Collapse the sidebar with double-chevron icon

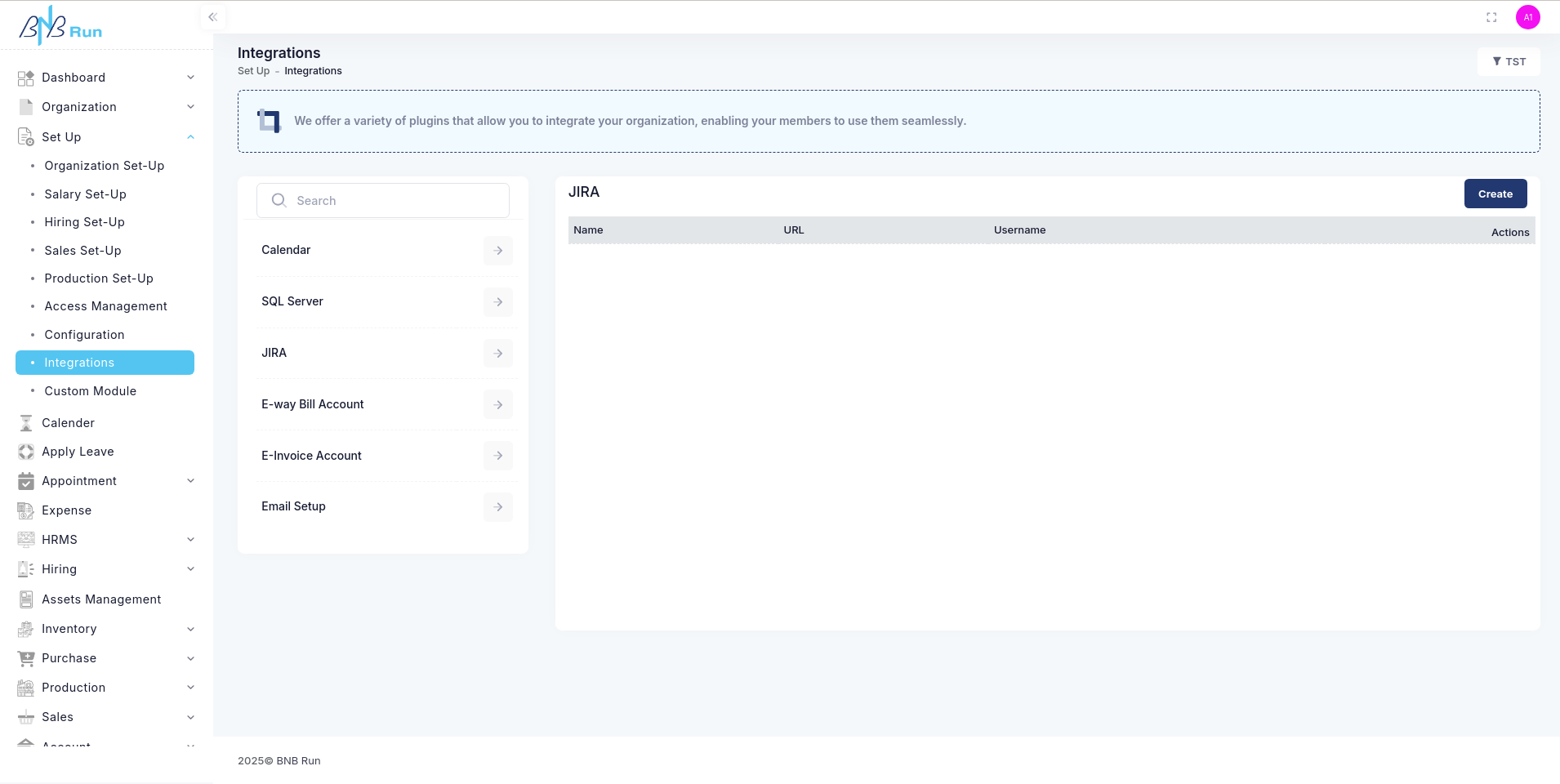coord(212,17)
